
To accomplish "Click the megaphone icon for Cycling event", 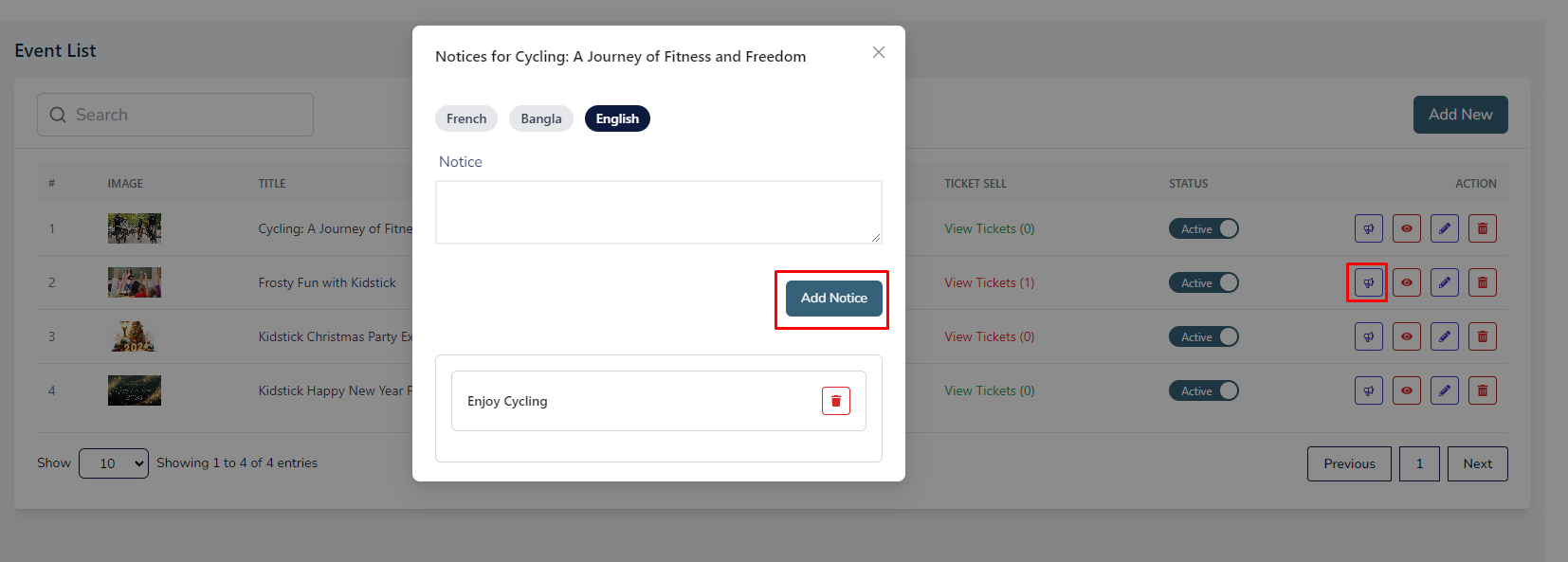I will [1368, 228].
